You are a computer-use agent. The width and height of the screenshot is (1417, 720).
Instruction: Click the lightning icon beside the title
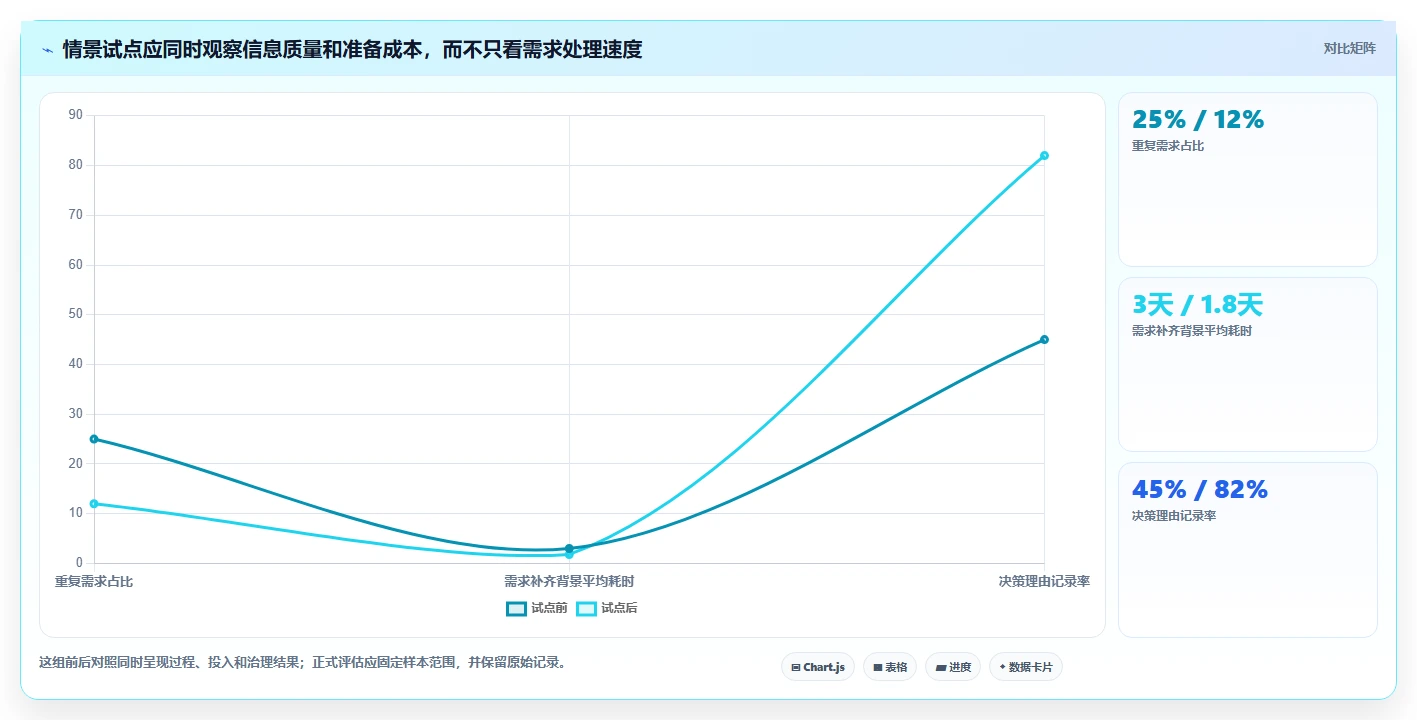pos(47,50)
